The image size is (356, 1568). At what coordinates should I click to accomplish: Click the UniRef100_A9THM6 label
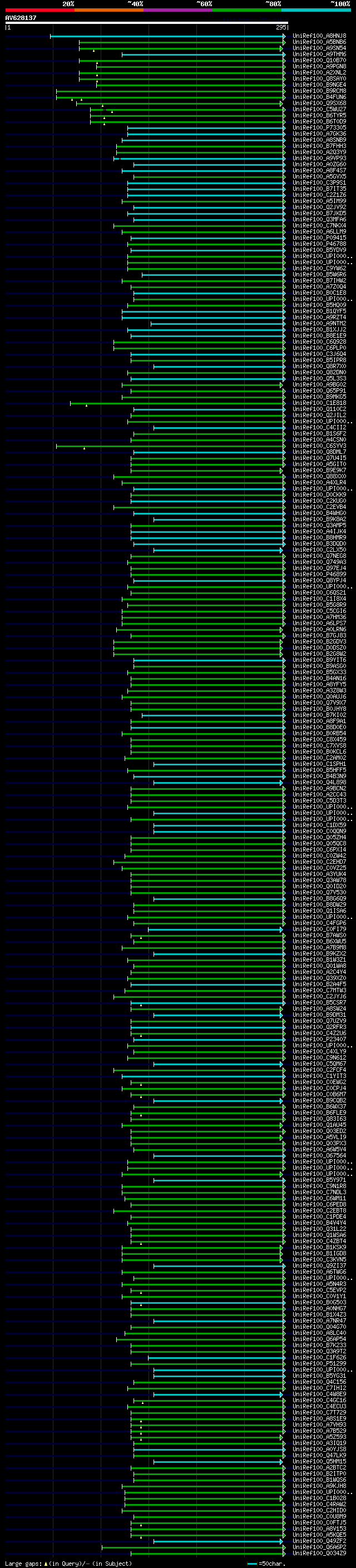pyautogui.click(x=319, y=54)
